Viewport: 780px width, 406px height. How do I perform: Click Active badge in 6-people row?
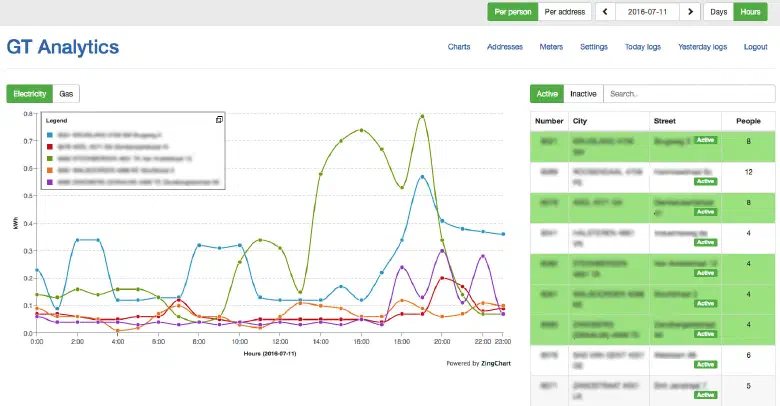point(705,365)
